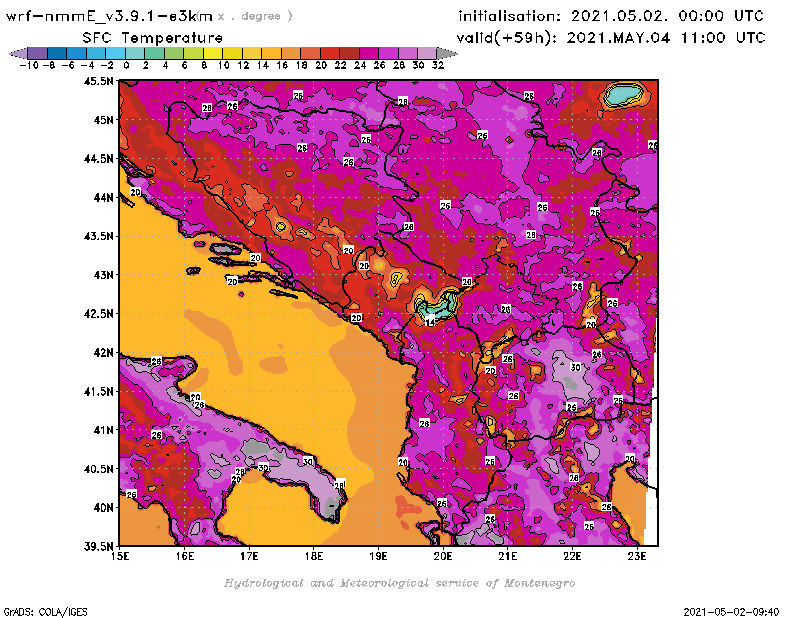Select the teal swatch between 0 and 2
The width and height of the screenshot is (800, 618).
click(135, 53)
